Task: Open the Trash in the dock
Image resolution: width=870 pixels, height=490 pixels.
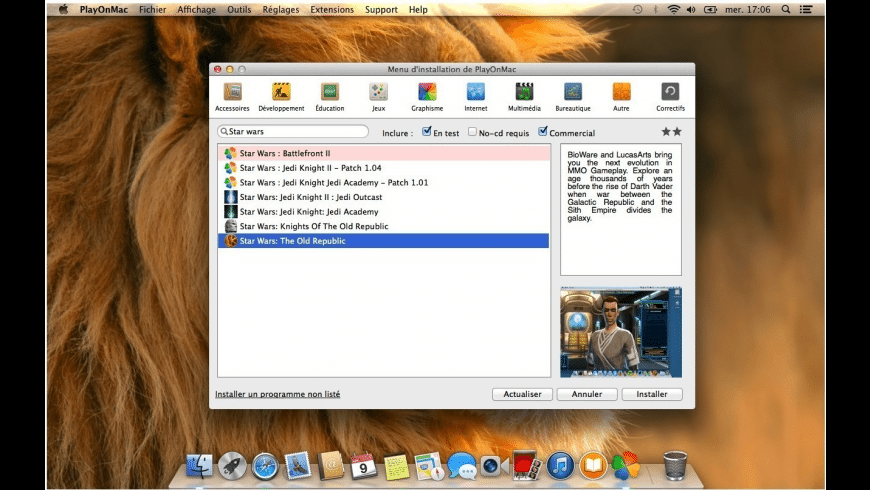Action: (675, 466)
